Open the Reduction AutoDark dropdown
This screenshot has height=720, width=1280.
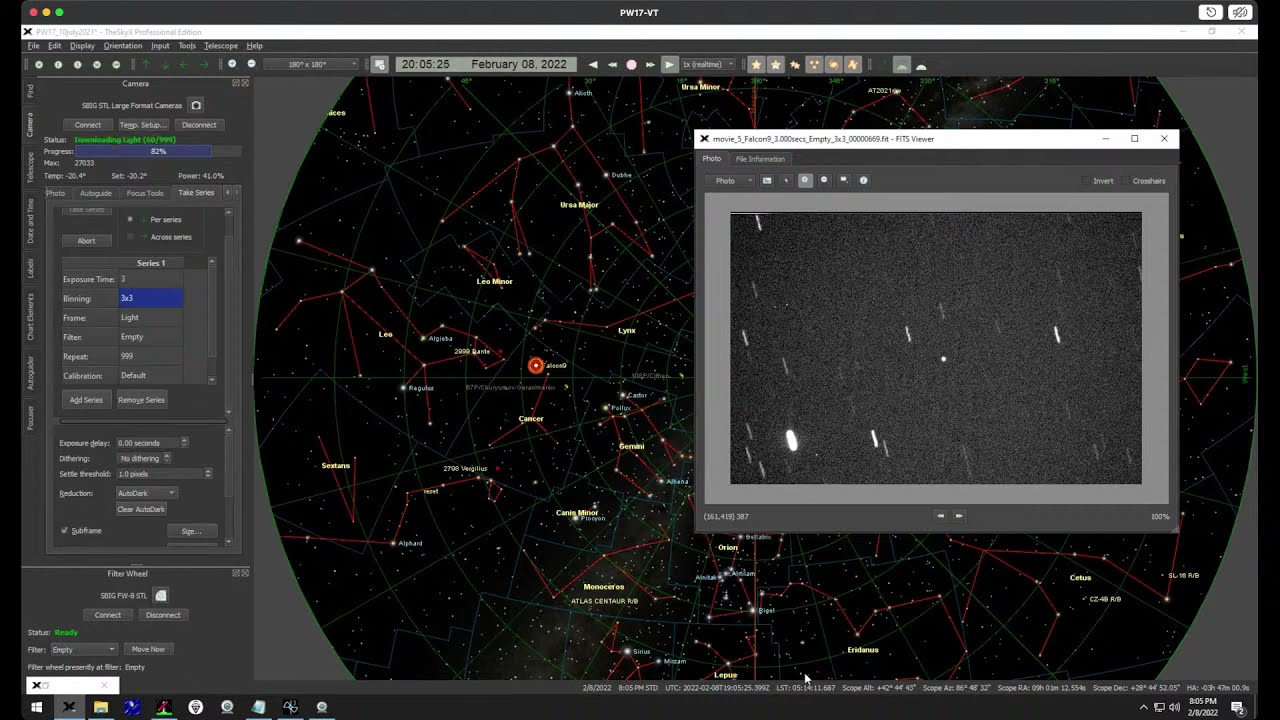point(147,493)
